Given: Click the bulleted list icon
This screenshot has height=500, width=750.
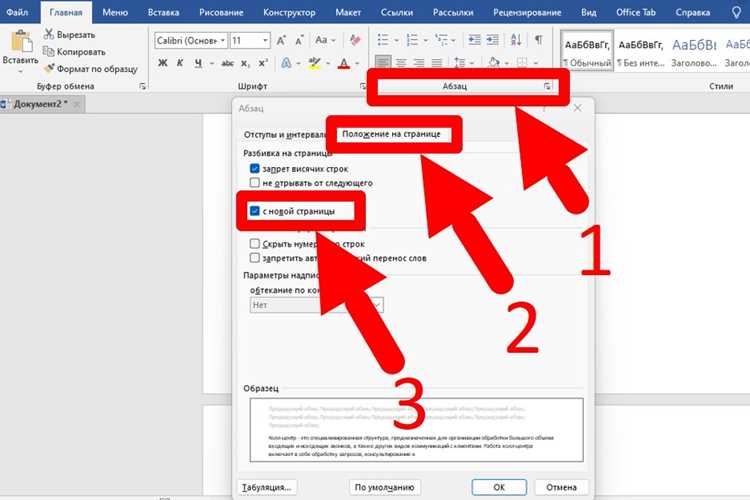Looking at the screenshot, I should point(383,40).
